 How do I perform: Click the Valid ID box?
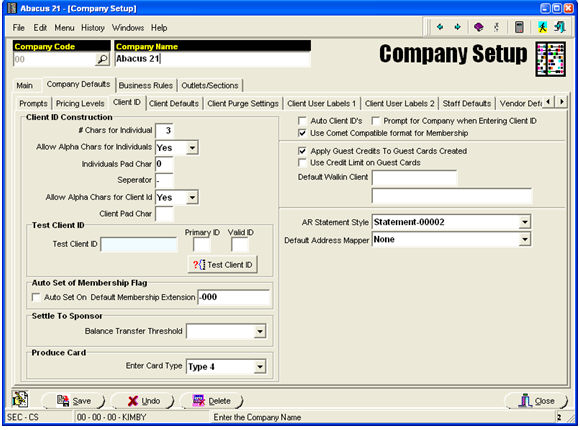(239, 245)
